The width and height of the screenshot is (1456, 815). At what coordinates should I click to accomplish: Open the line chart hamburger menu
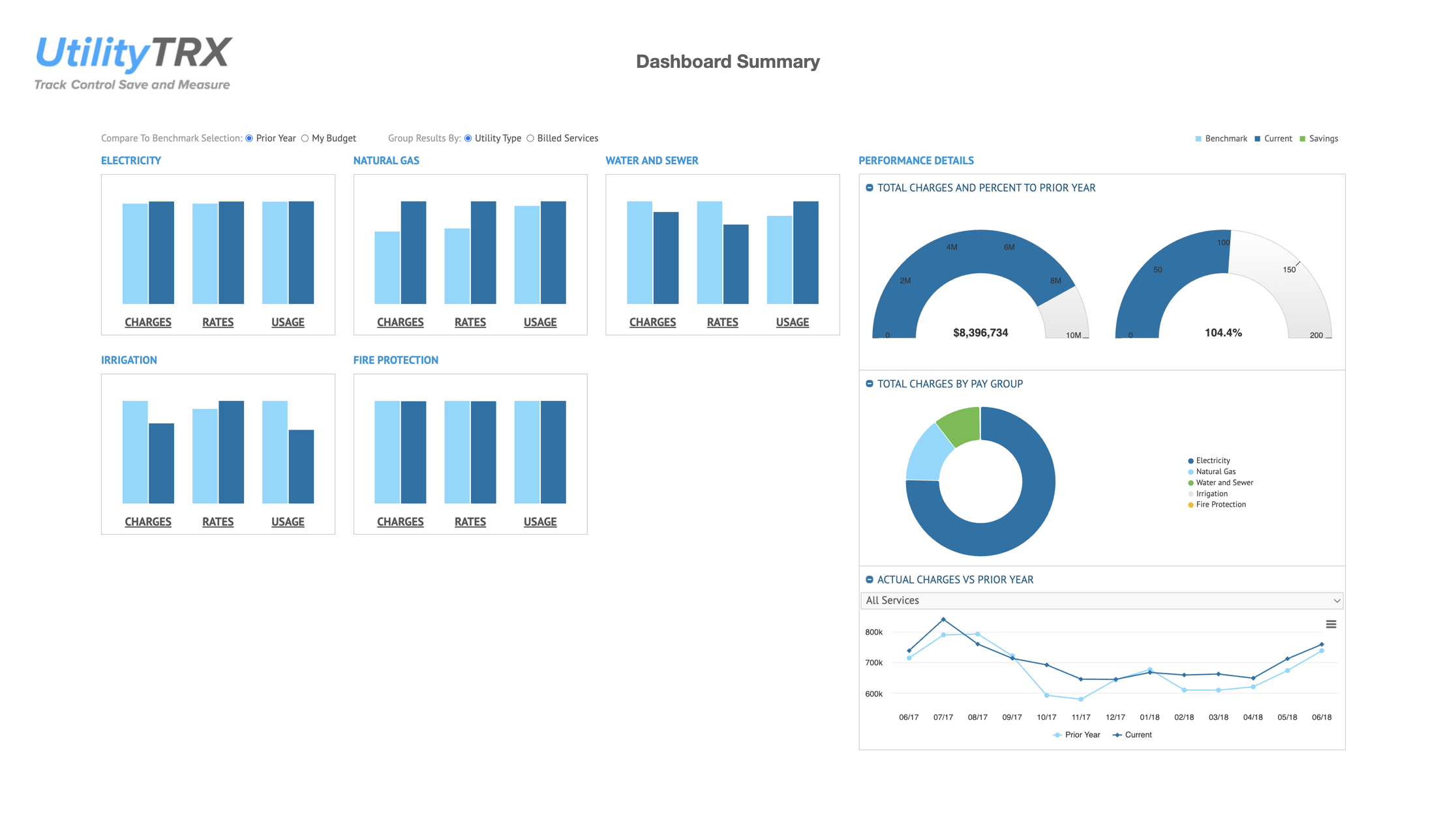[x=1331, y=624]
